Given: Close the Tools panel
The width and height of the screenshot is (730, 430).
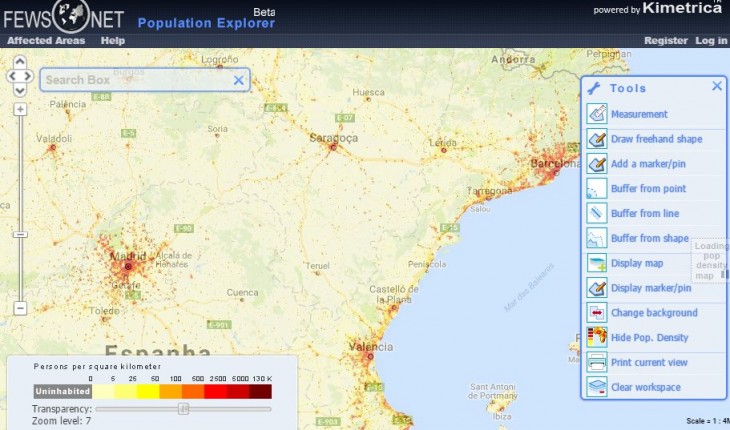Looking at the screenshot, I should pos(717,87).
